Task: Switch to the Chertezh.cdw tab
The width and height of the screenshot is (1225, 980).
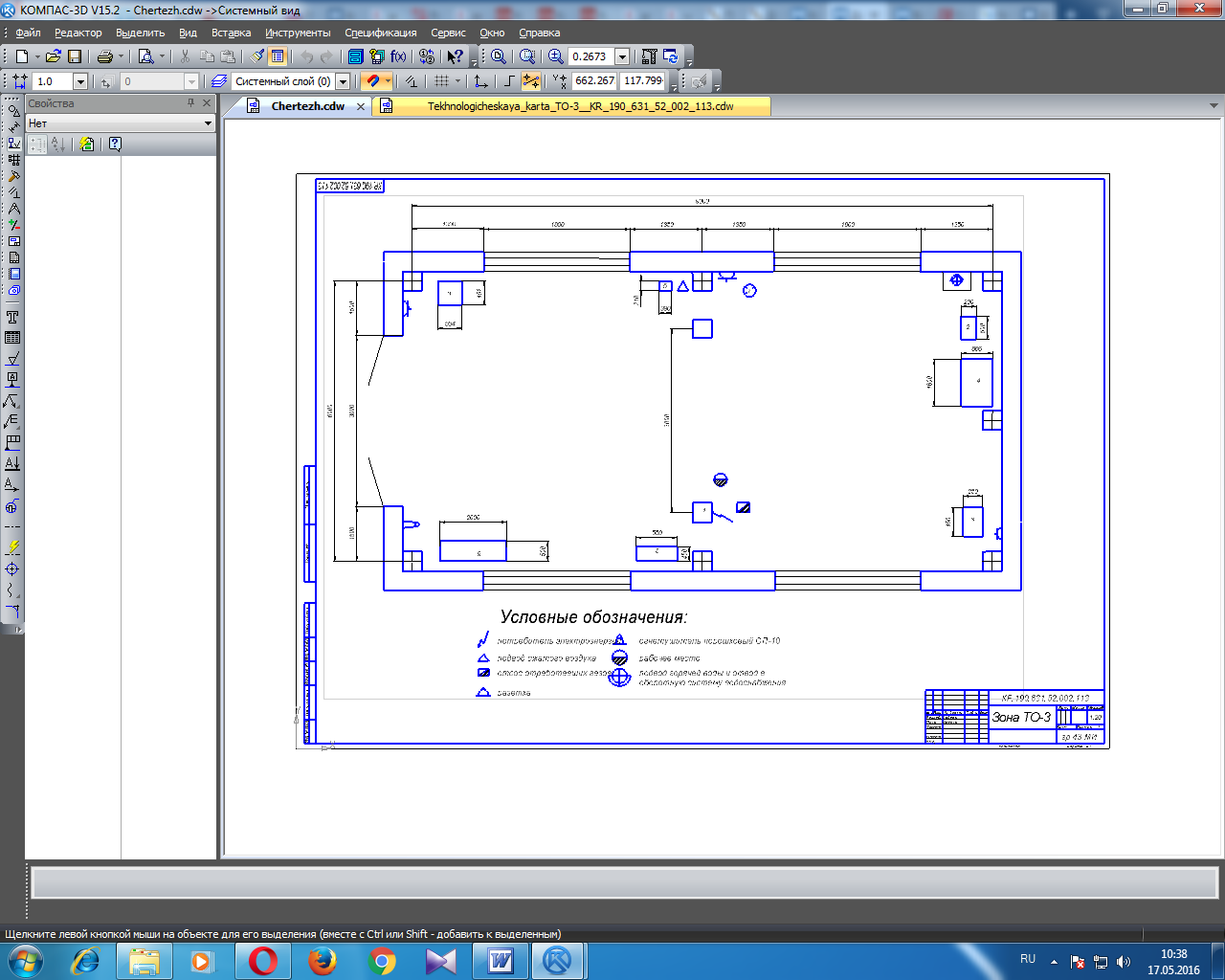Action: click(x=307, y=106)
